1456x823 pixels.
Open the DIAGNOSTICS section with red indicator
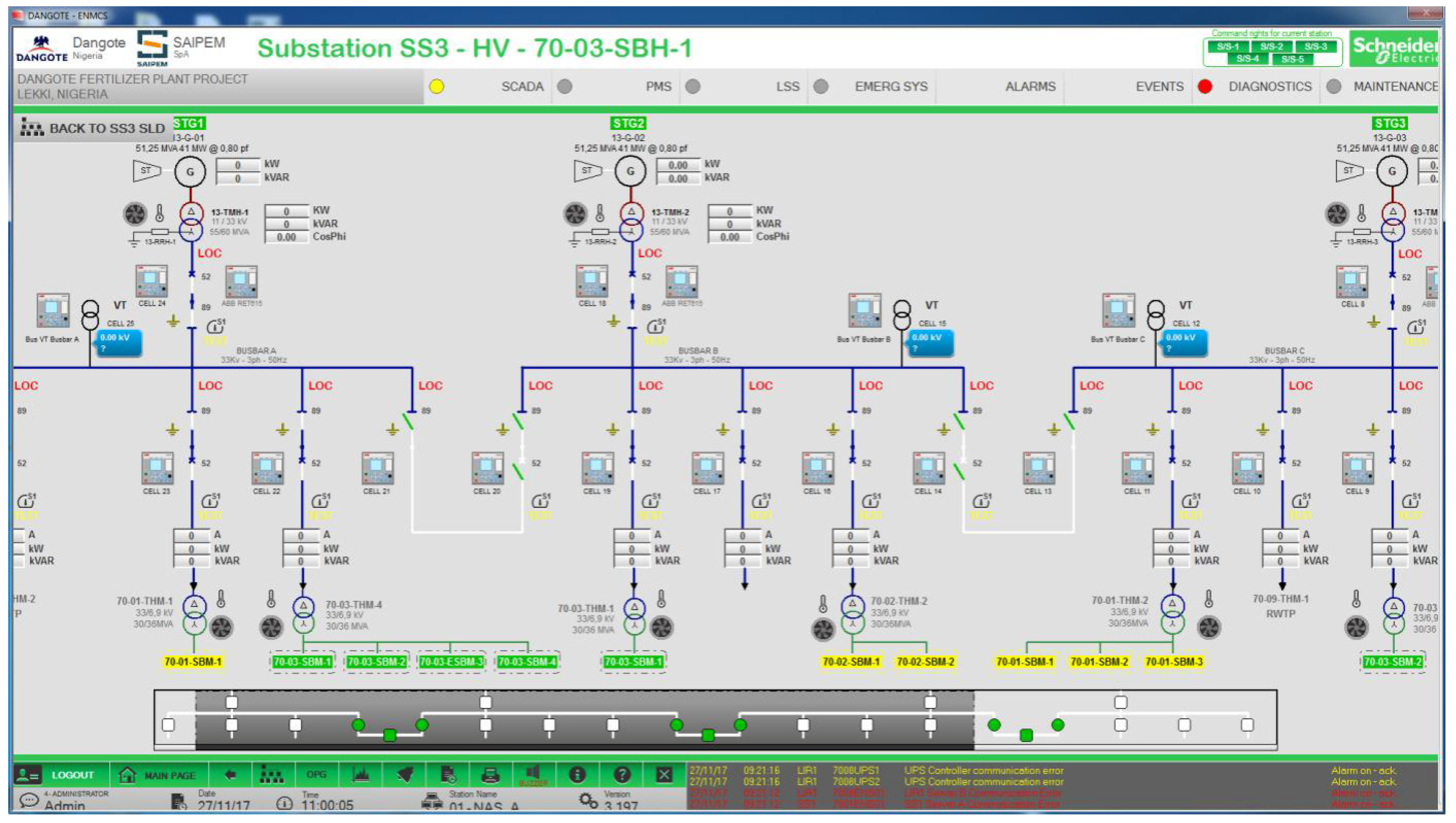click(x=1269, y=87)
